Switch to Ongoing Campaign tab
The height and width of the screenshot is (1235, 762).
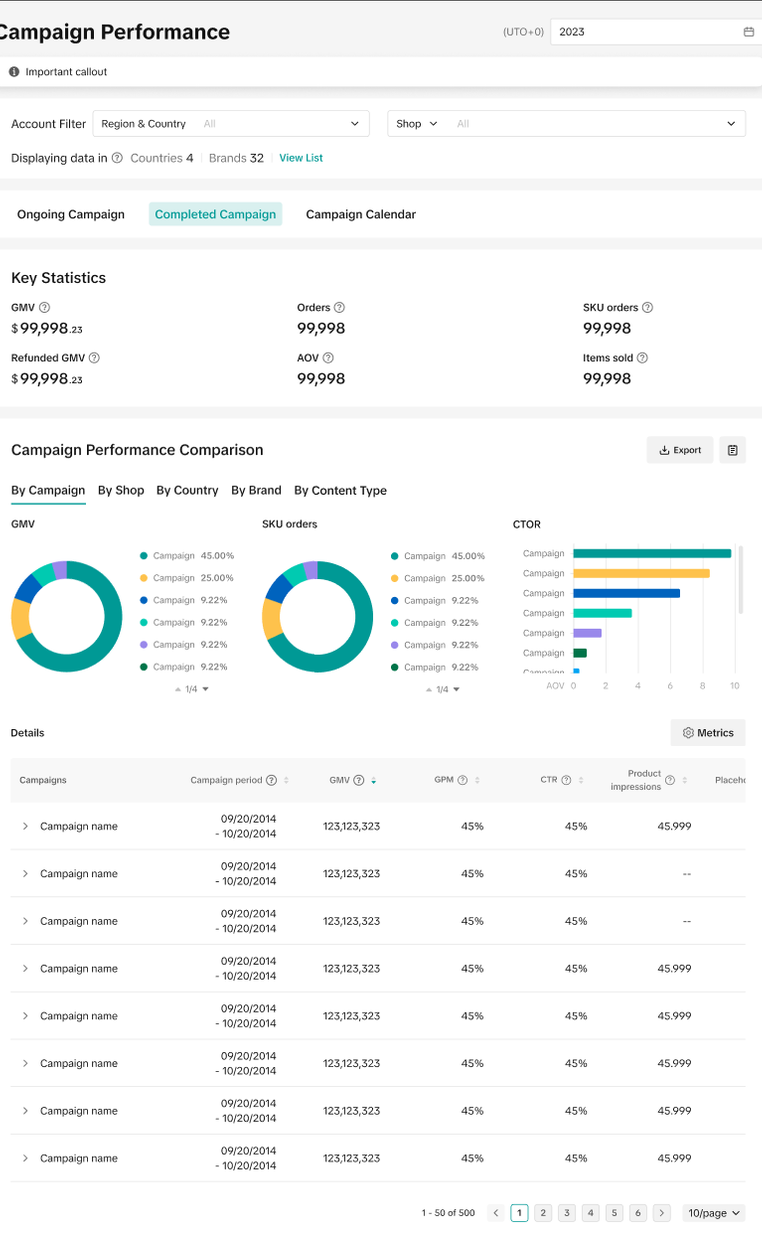click(x=71, y=214)
